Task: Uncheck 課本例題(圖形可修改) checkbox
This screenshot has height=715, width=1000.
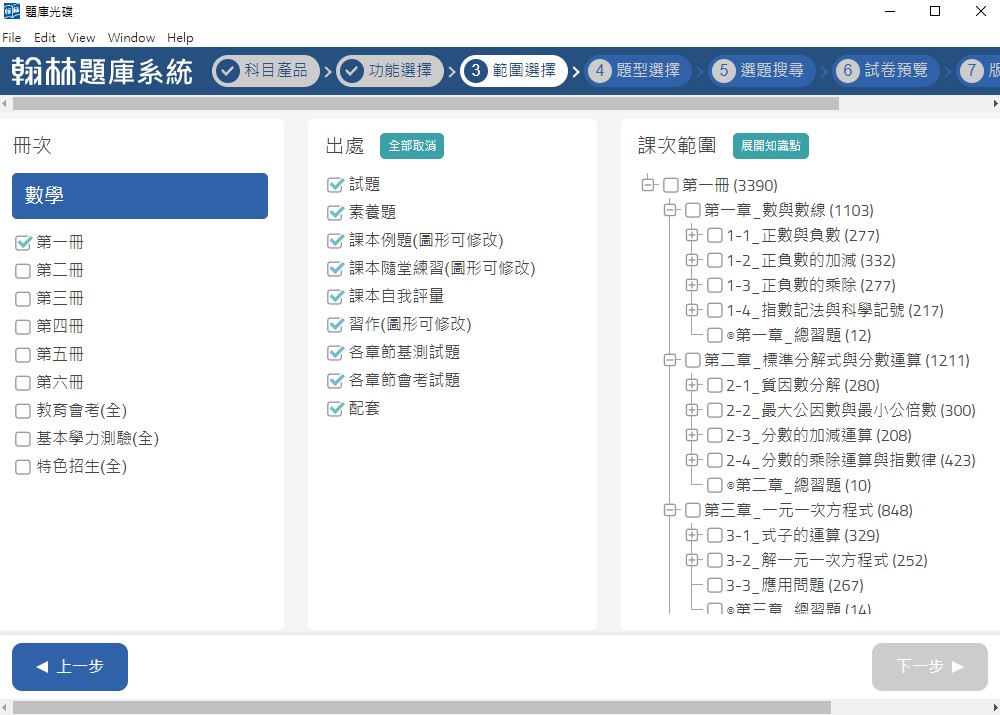Action: 335,241
